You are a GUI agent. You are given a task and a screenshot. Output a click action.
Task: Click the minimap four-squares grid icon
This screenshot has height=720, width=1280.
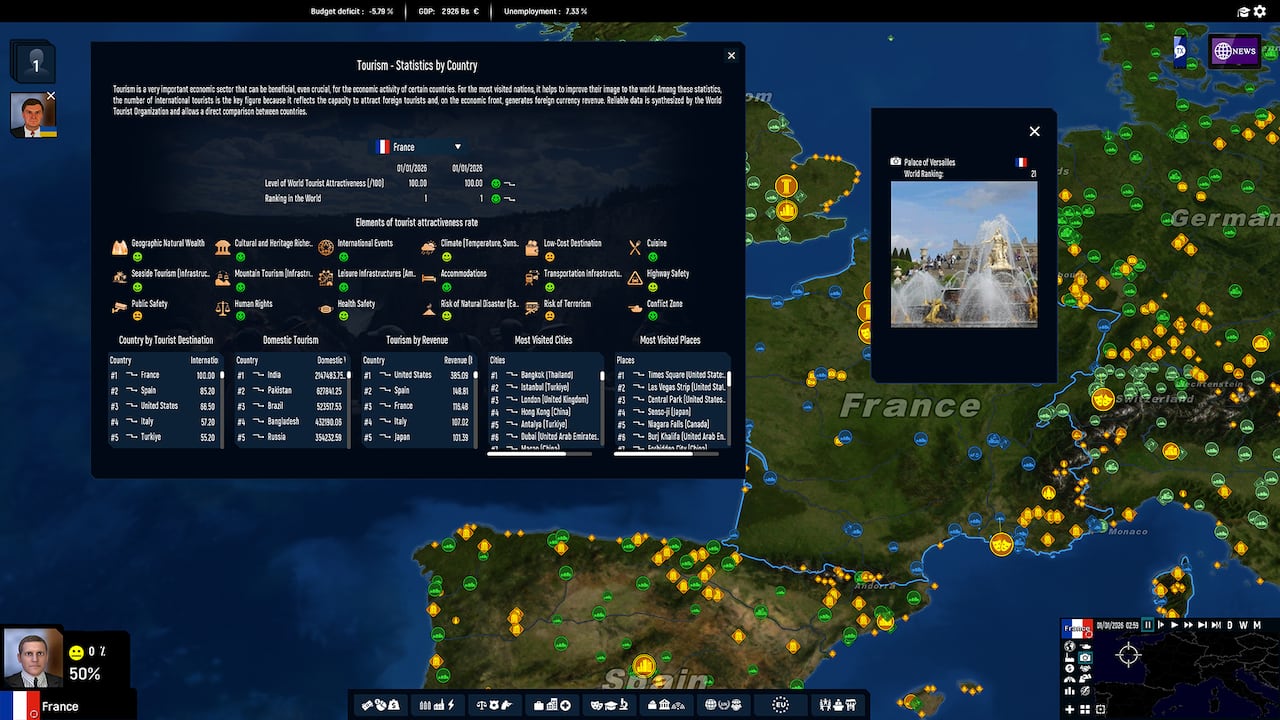click(1085, 709)
